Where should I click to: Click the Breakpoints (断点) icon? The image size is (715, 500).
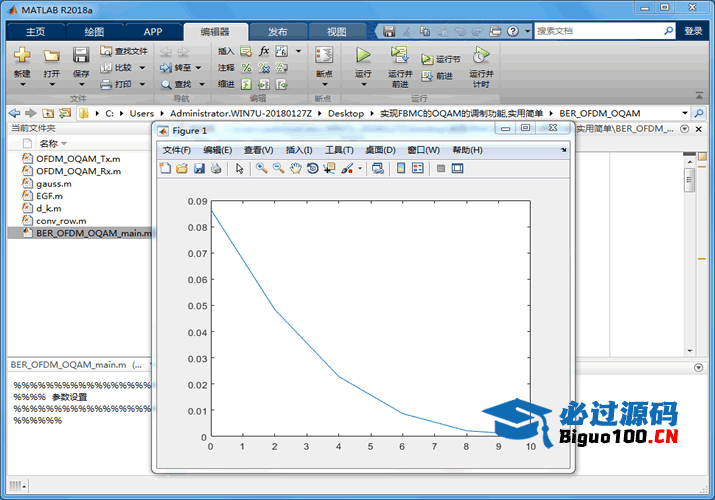pyautogui.click(x=324, y=55)
